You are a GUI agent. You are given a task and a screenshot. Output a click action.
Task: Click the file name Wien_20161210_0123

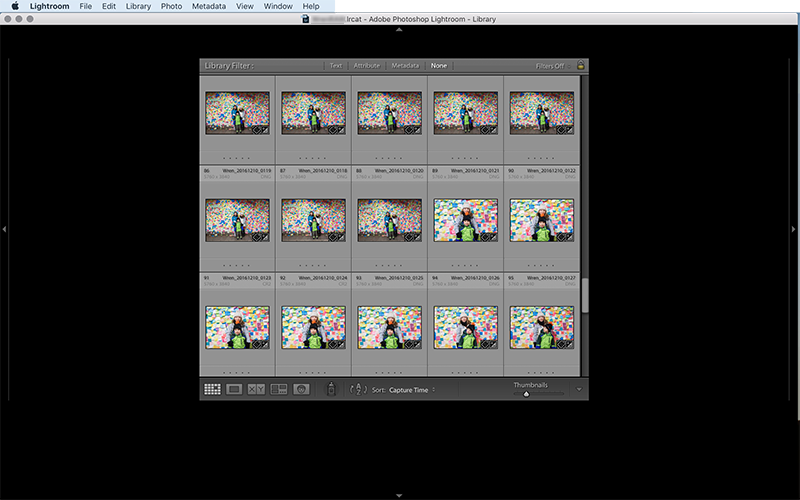(x=247, y=278)
